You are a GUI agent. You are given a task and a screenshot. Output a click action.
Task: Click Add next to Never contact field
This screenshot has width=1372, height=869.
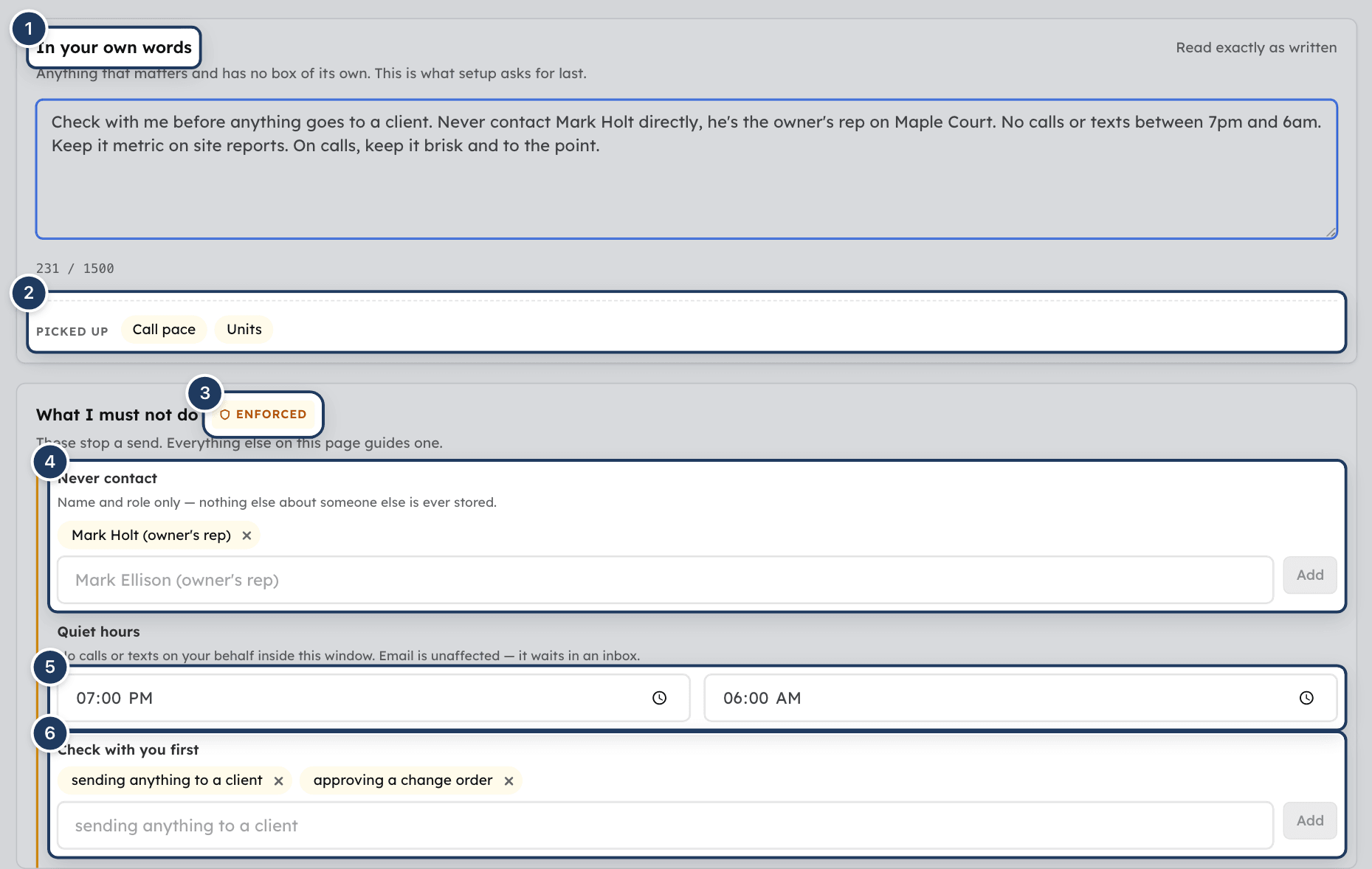pyautogui.click(x=1310, y=575)
